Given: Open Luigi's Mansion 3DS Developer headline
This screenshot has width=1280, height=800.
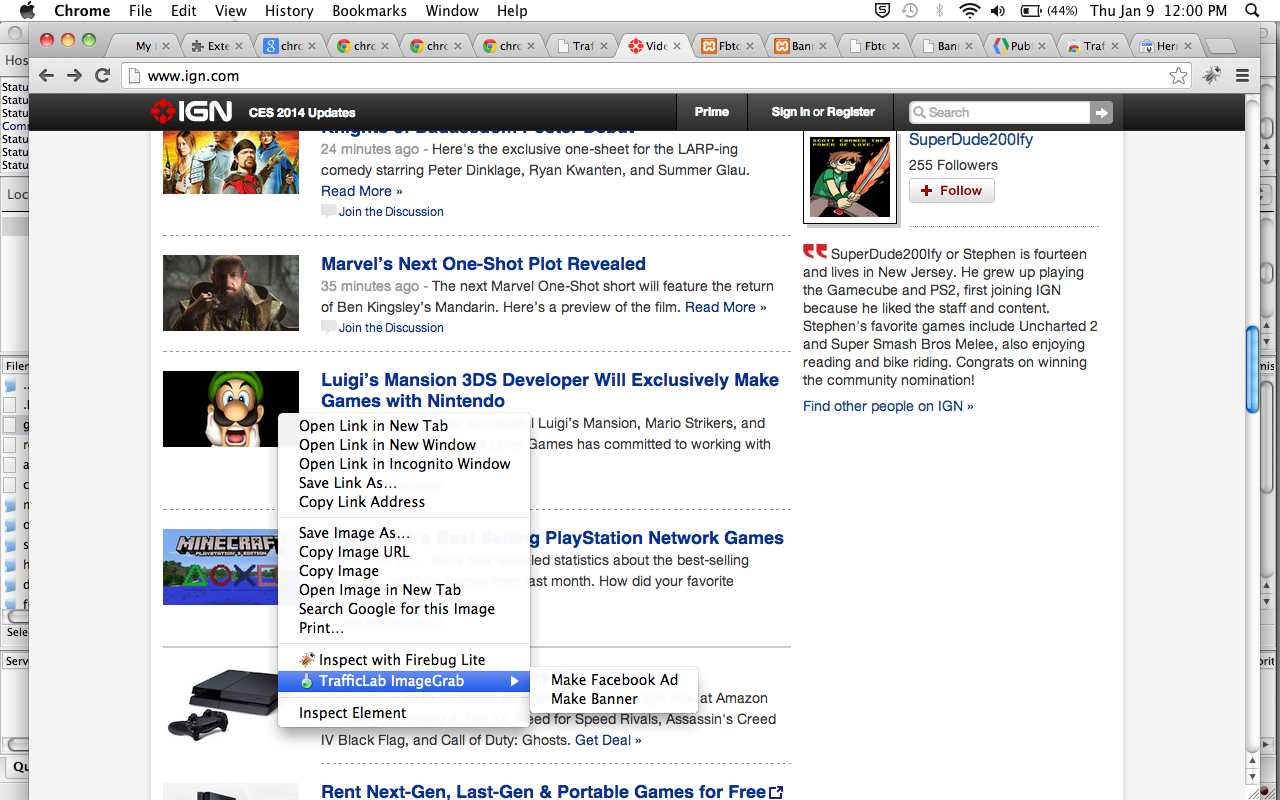Looking at the screenshot, I should (550, 390).
